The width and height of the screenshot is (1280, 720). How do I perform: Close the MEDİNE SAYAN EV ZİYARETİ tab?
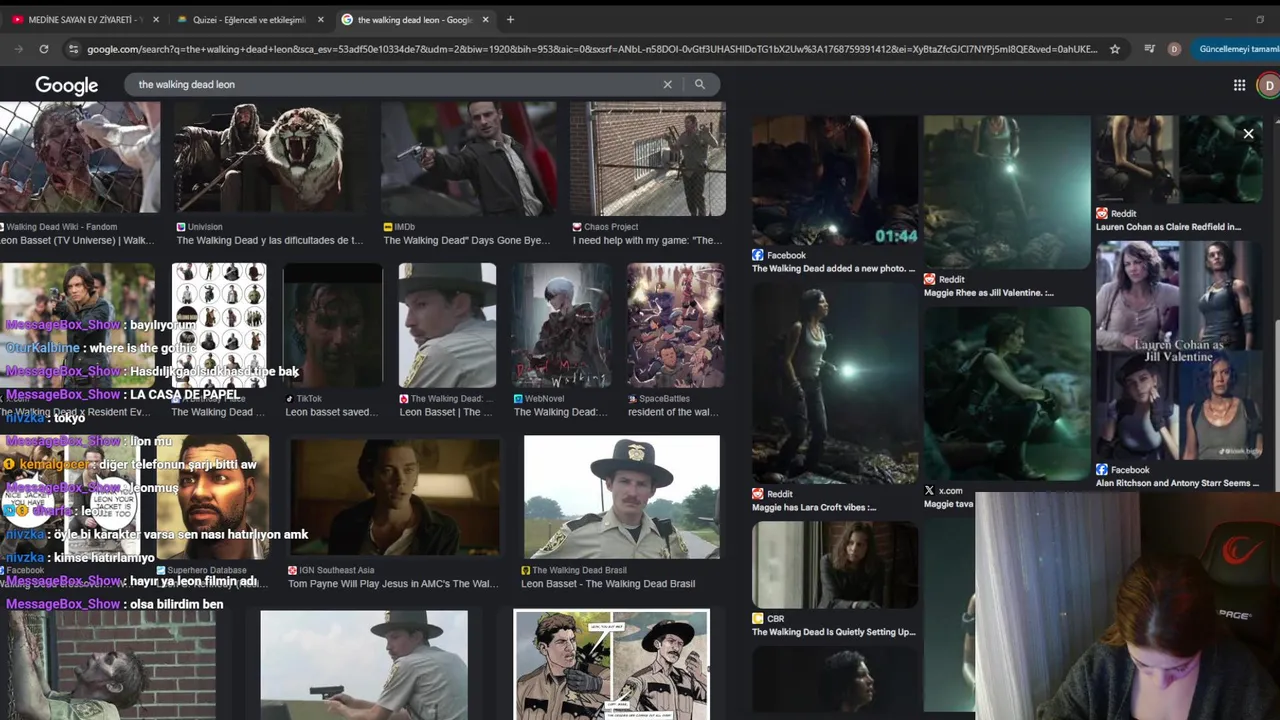(x=155, y=19)
